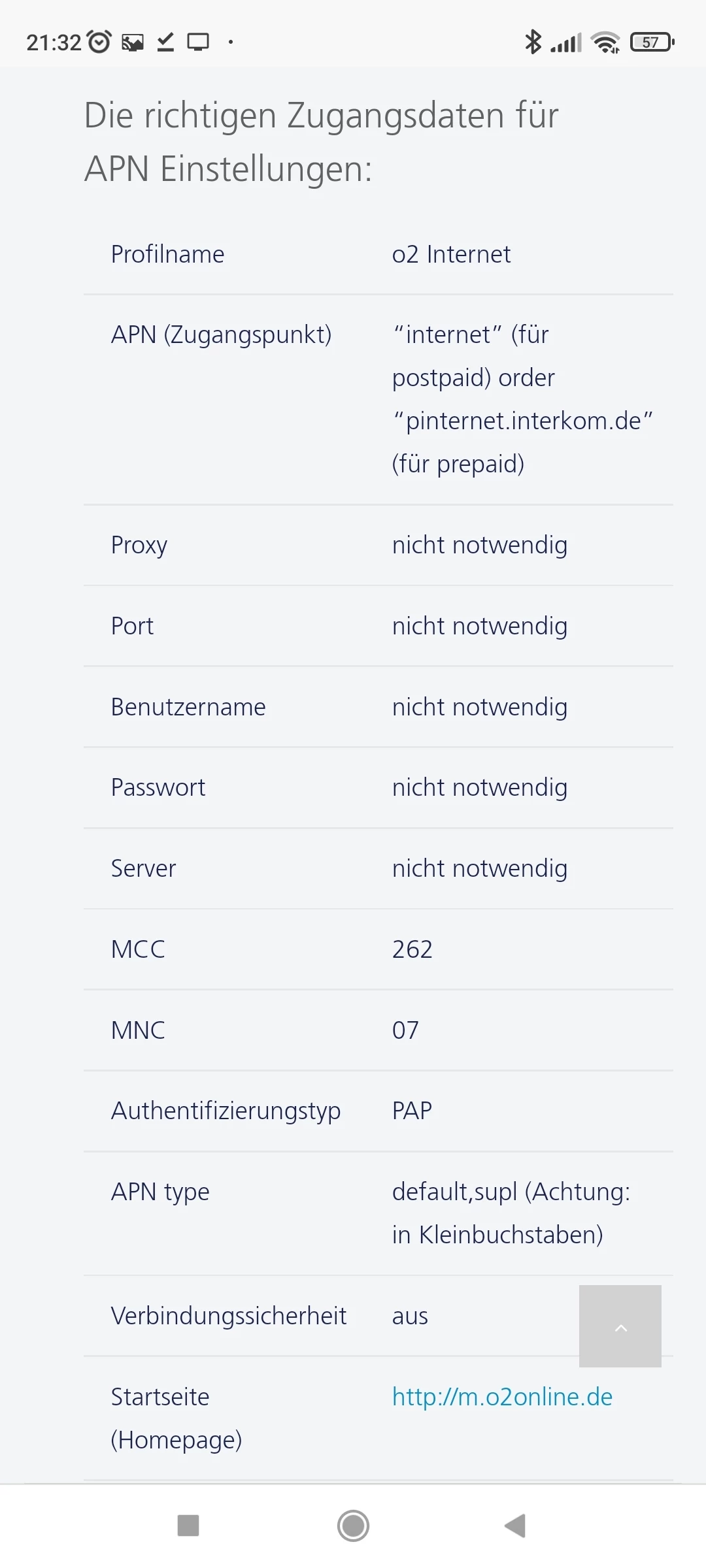The width and height of the screenshot is (706, 1568).
Task: Tap the Bluetooth status icon
Action: pos(533,42)
